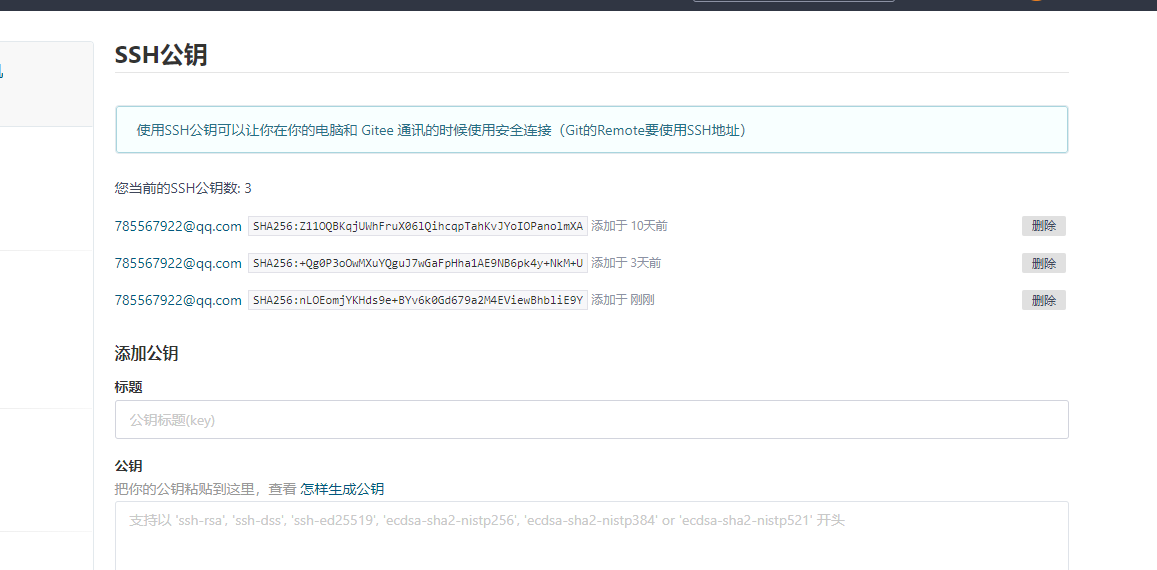
Task: Delete the SSH key added 3天前
Action: tap(1043, 263)
